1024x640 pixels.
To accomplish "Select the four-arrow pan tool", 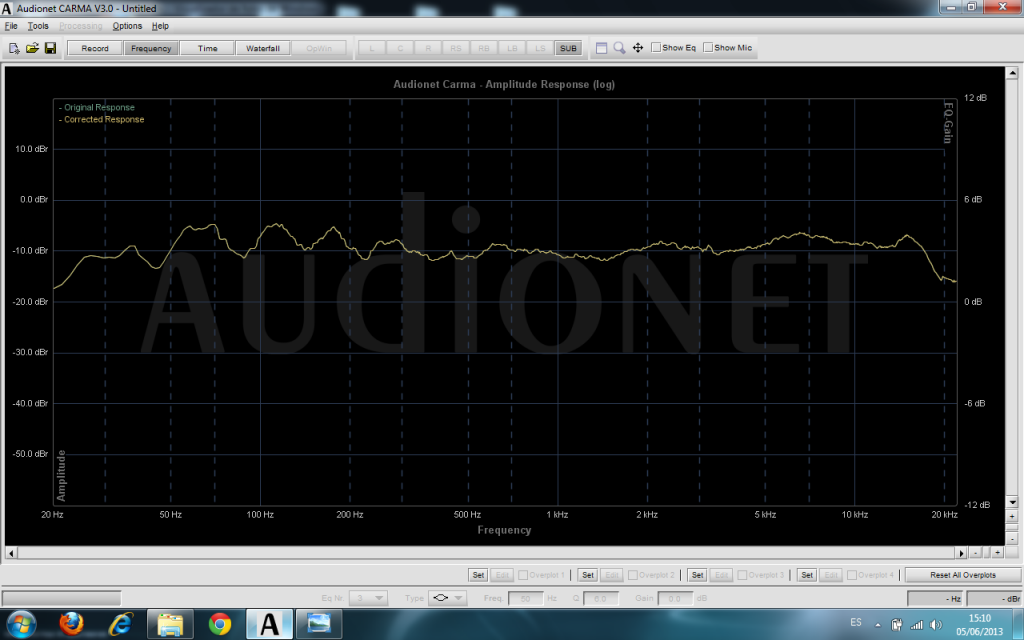I will pyautogui.click(x=638, y=48).
